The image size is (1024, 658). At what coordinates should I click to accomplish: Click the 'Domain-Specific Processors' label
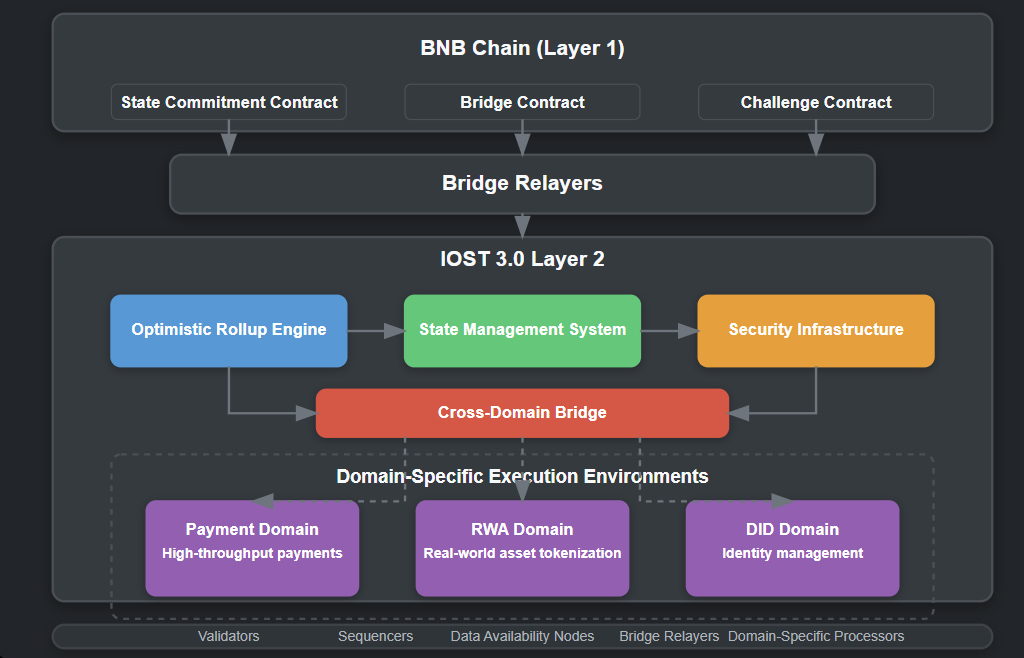pos(816,636)
